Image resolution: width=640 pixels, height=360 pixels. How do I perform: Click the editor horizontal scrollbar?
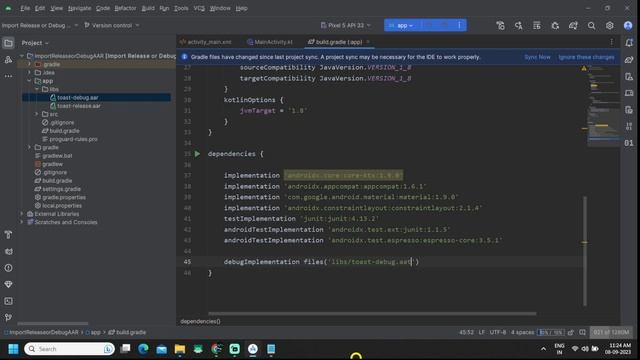(x=372, y=313)
